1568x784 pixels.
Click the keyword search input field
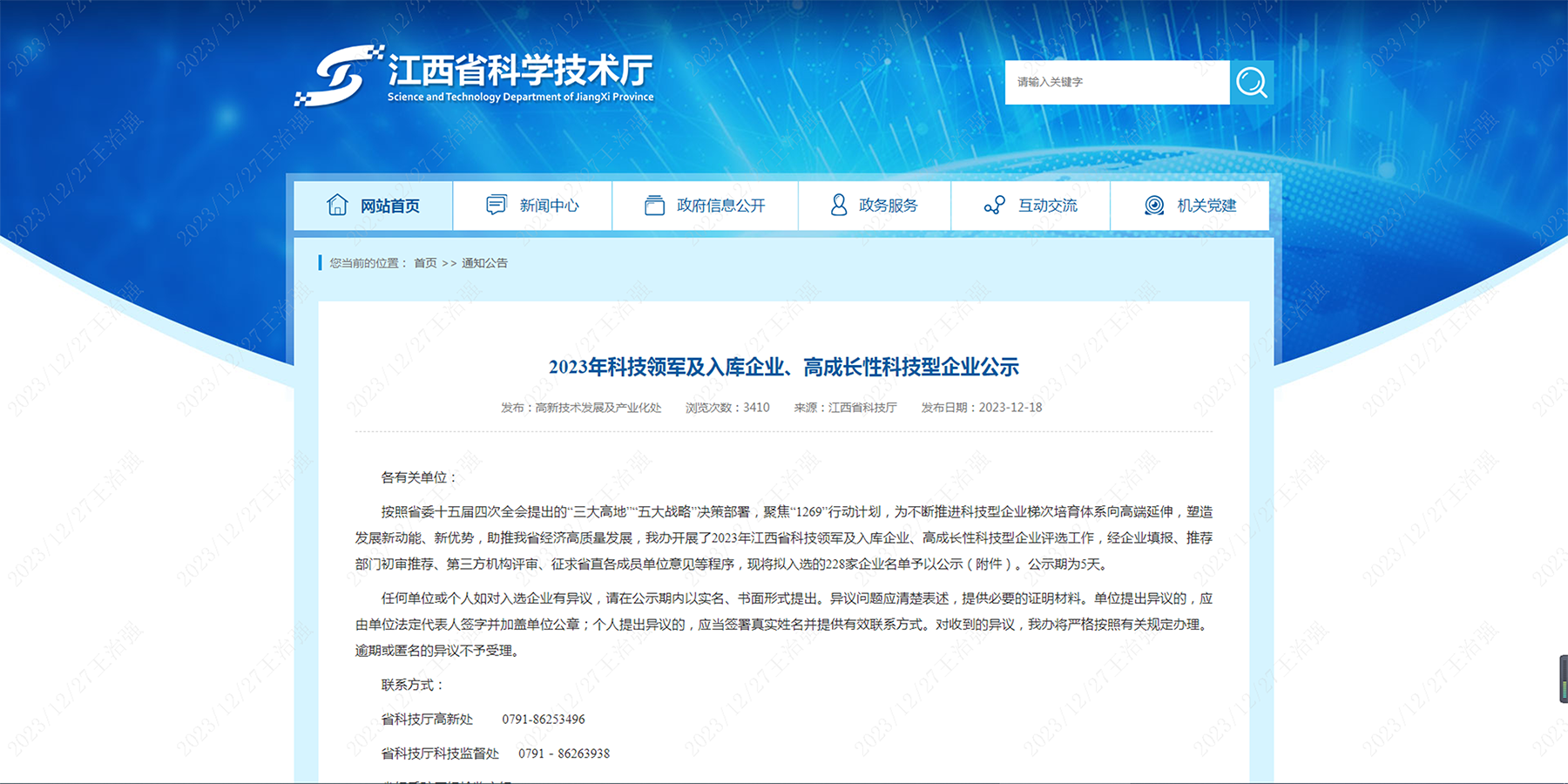(x=1115, y=83)
